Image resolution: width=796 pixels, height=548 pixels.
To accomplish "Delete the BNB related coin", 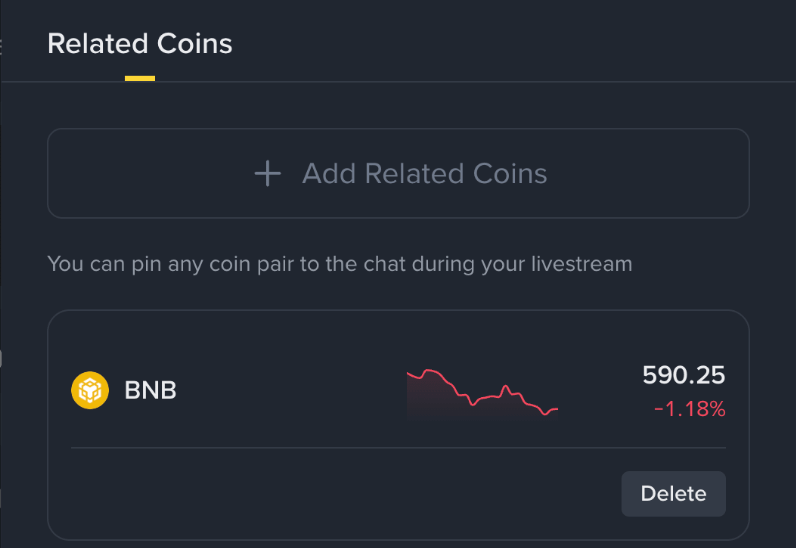I will pyautogui.click(x=673, y=494).
